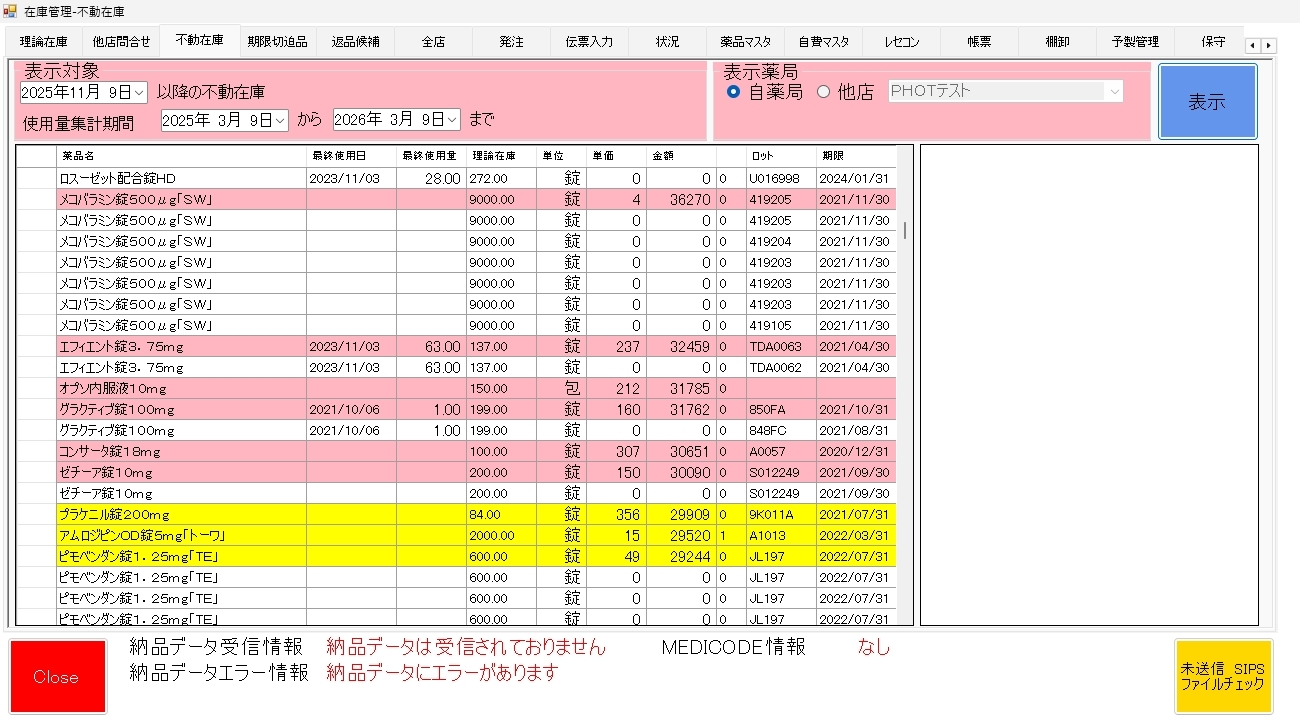Go to the 薬品マスタ tab
Image resolution: width=1300 pixels, height=720 pixels.
coord(745,42)
